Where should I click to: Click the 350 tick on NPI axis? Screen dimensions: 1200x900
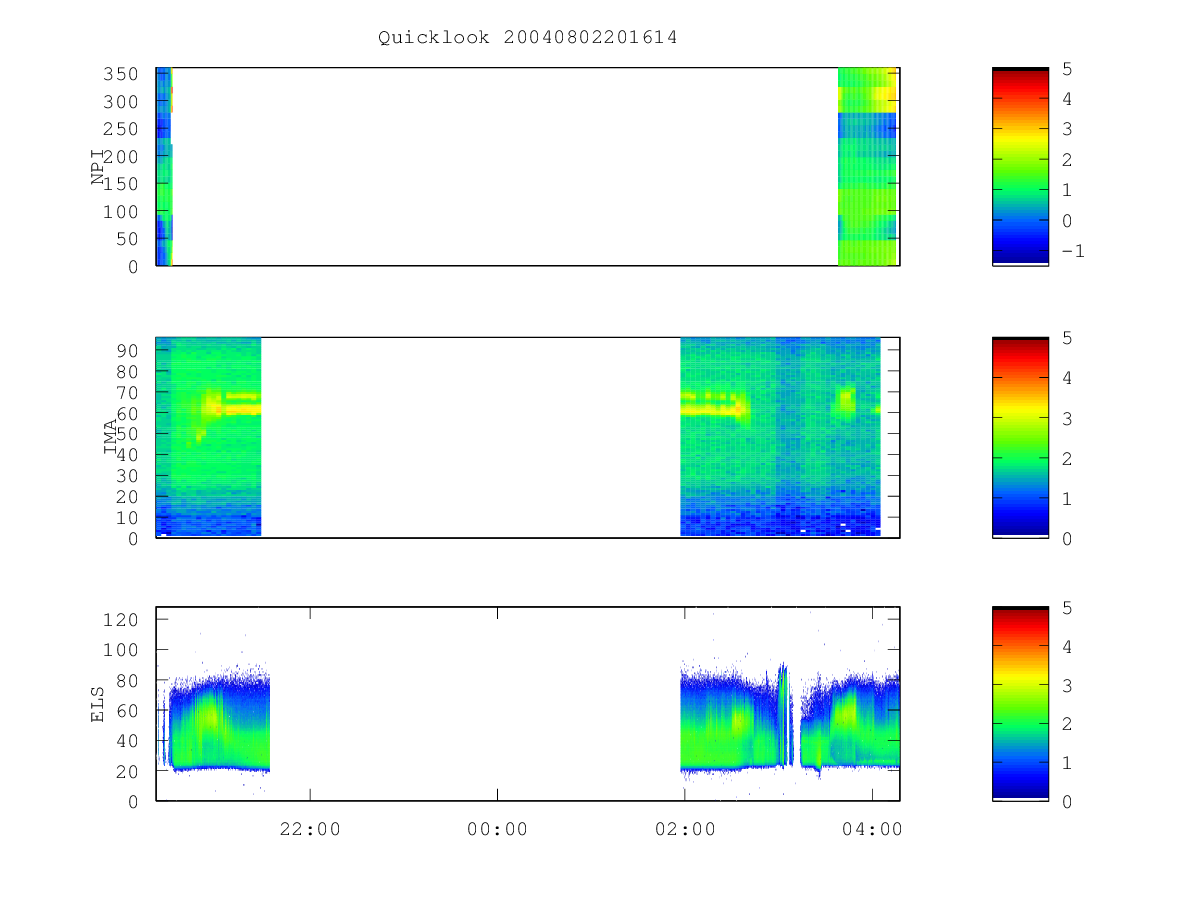(x=122, y=75)
